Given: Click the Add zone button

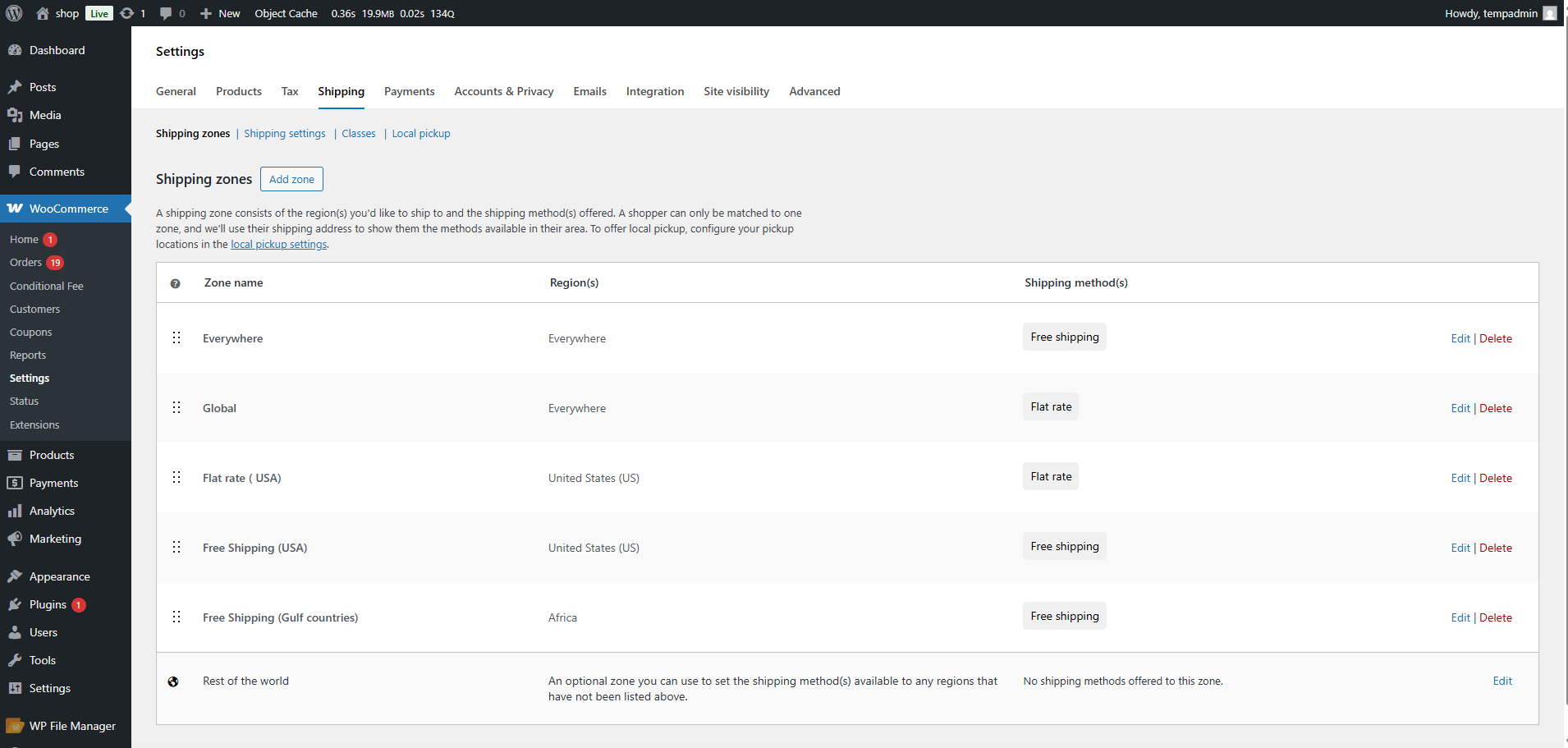Looking at the screenshot, I should coord(291,179).
